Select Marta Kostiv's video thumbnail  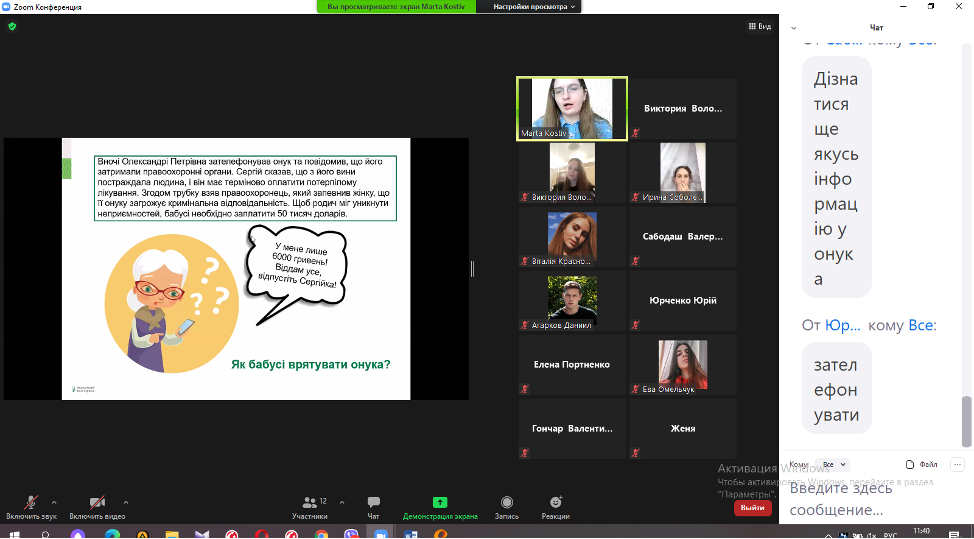[x=572, y=108]
